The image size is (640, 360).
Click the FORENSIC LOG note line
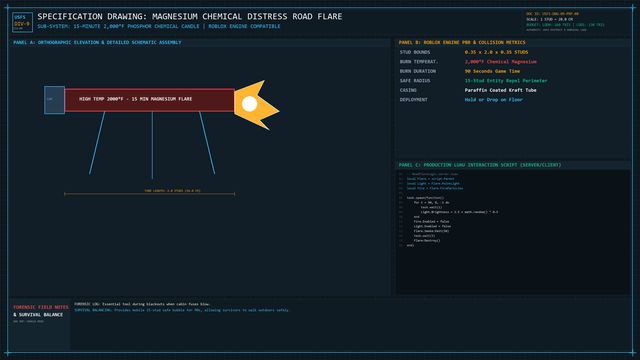coord(142,304)
